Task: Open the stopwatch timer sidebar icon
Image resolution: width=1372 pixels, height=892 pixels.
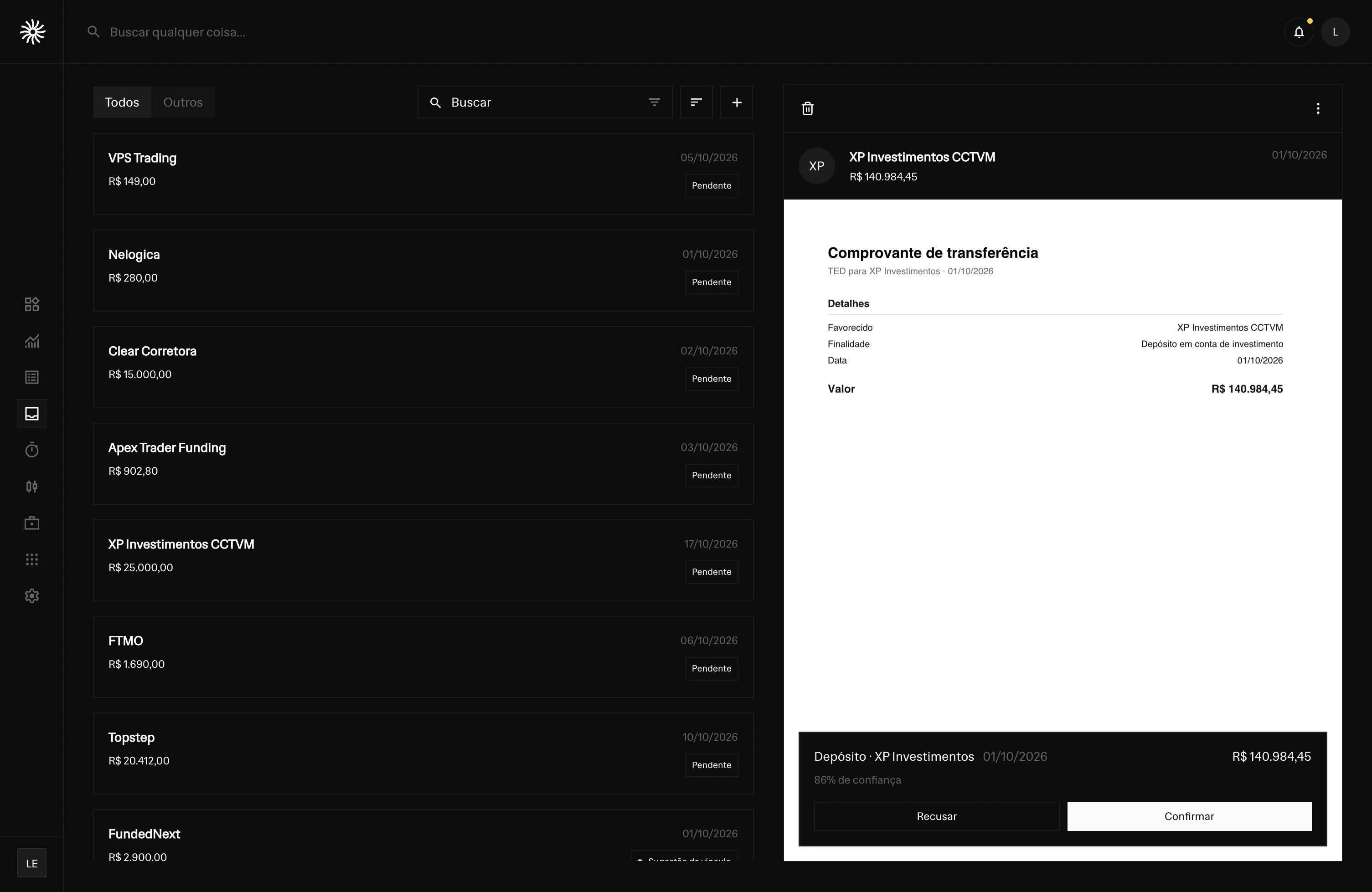Action: 32,450
